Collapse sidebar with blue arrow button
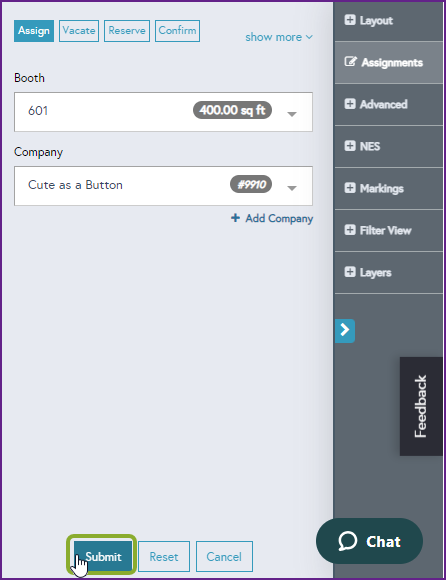 point(345,331)
